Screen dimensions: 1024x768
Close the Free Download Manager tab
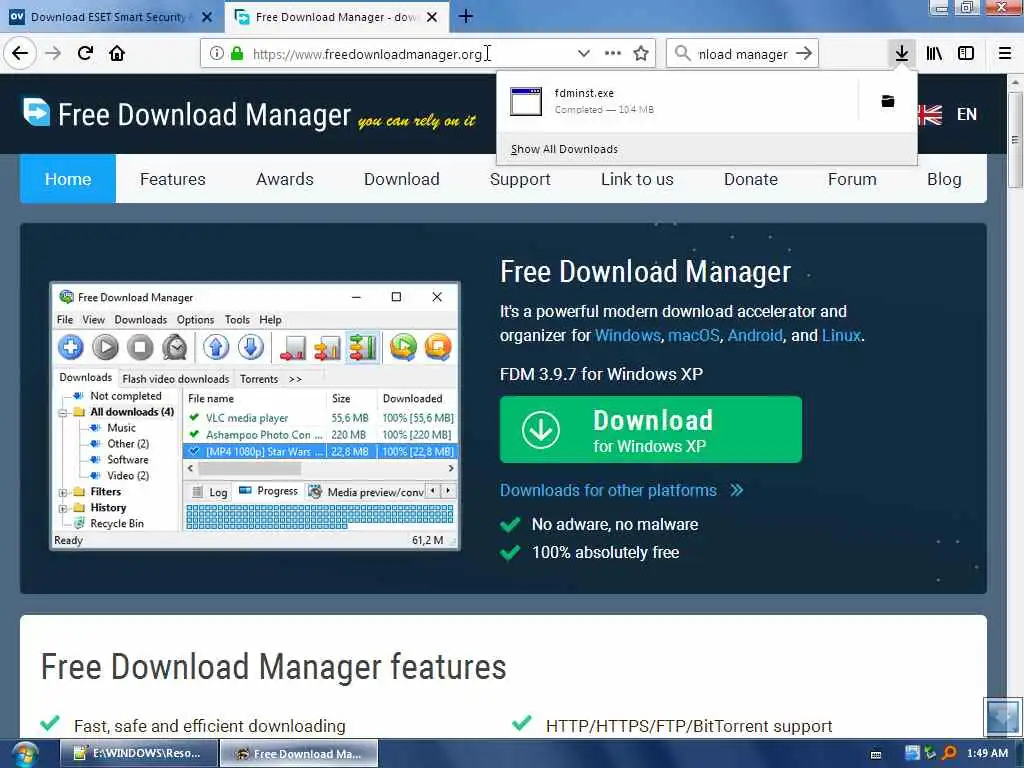pyautogui.click(x=432, y=17)
